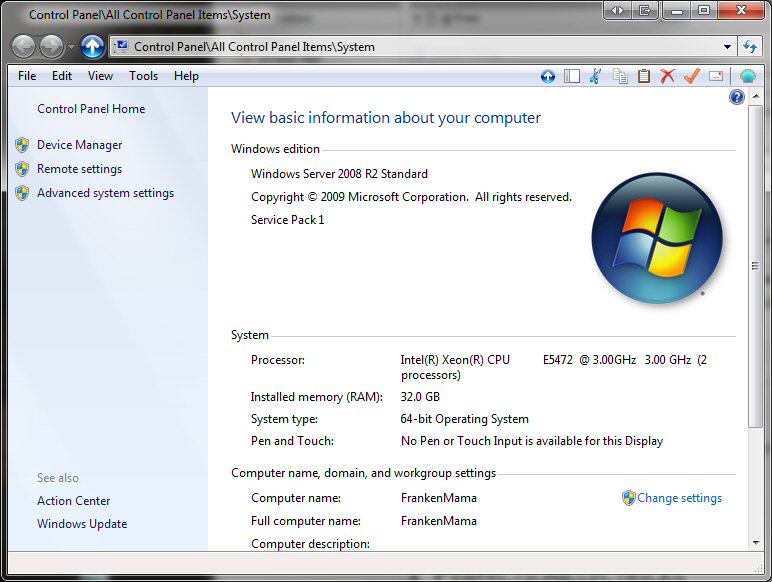Open Windows Update link
Screen dimensions: 772x582
(x=82, y=524)
